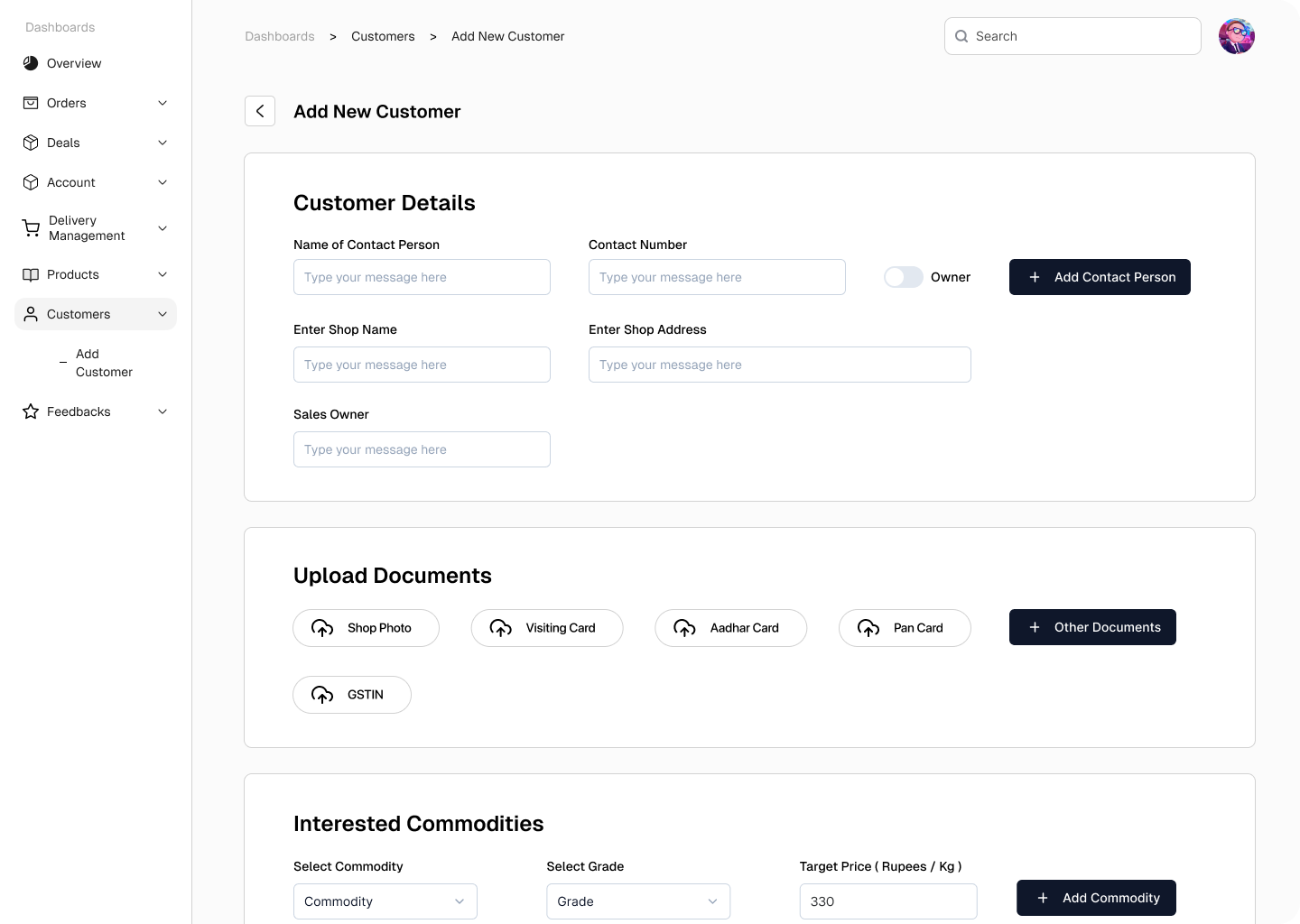Viewport: 1300px width, 924px height.
Task: Click the Other Documents button
Action: click(x=1092, y=627)
